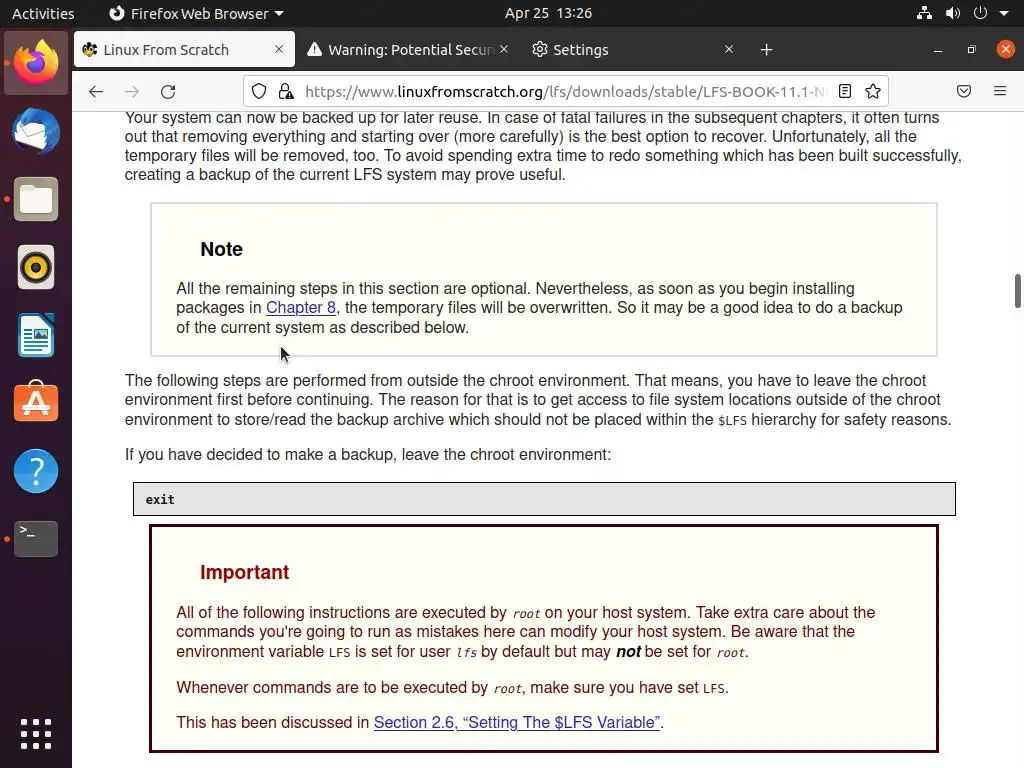Close the Firefox window
Screen dimensions: 1024x768
tap(1006, 50)
